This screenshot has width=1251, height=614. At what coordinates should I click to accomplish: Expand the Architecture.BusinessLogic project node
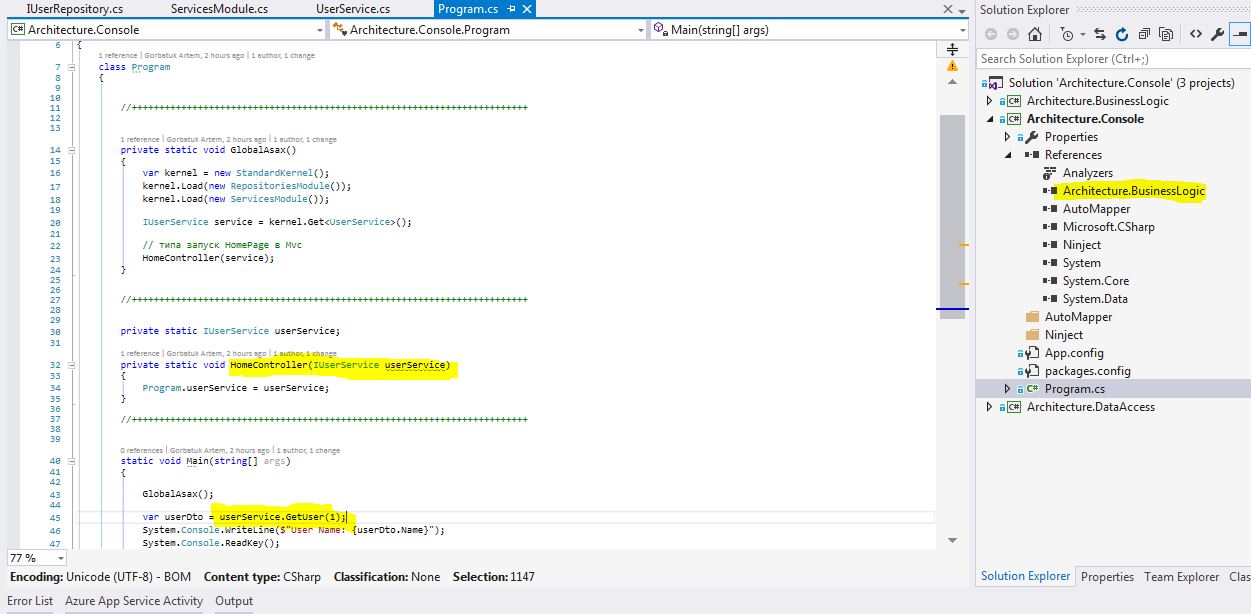[x=990, y=101]
